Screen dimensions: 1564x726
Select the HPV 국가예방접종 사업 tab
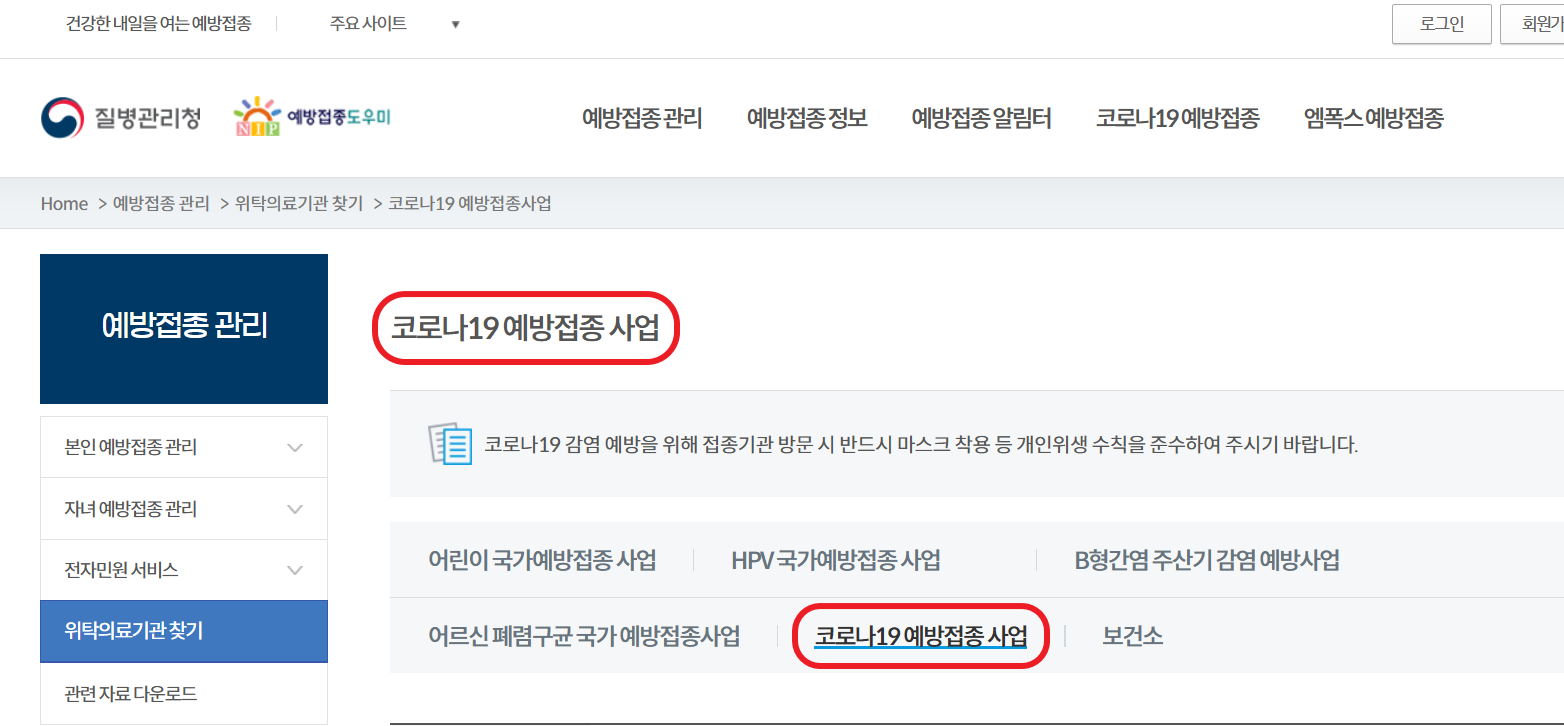836,559
